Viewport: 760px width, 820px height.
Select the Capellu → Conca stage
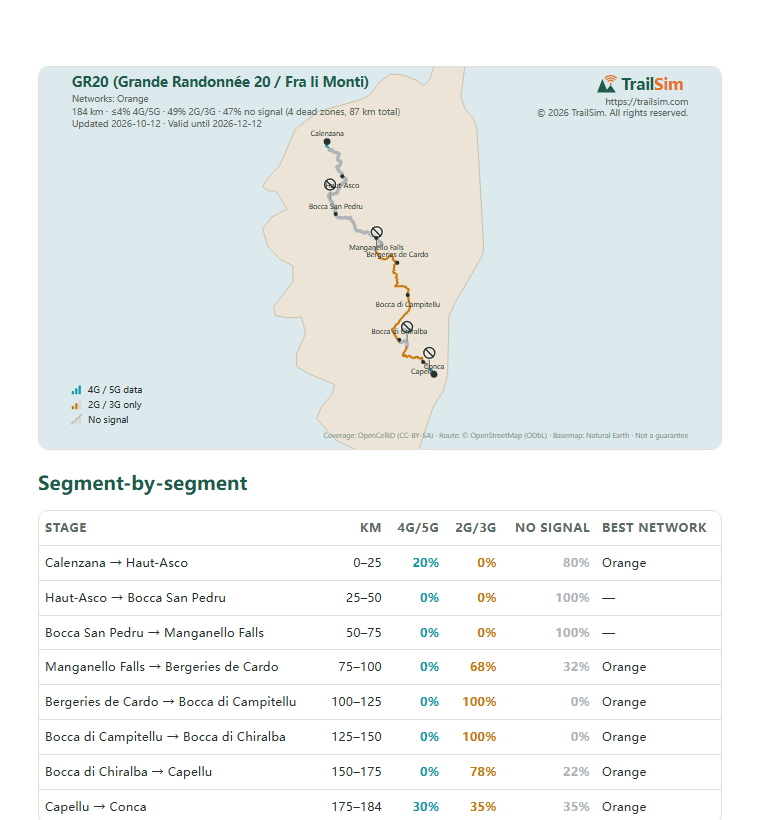click(x=380, y=806)
